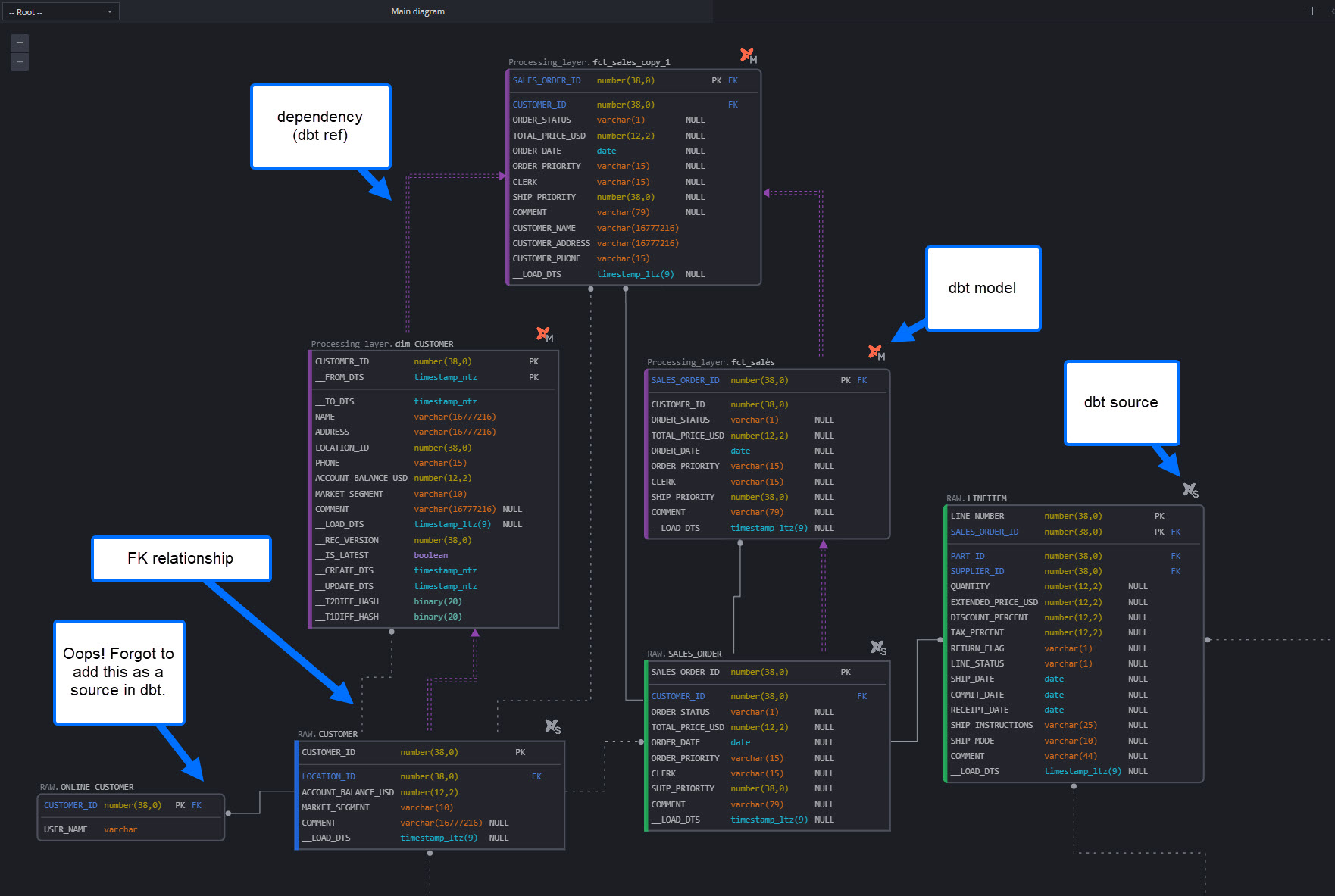Screen dimensions: 1335x896
Task: Select the FK relationship callout box
Action: click(x=180, y=558)
